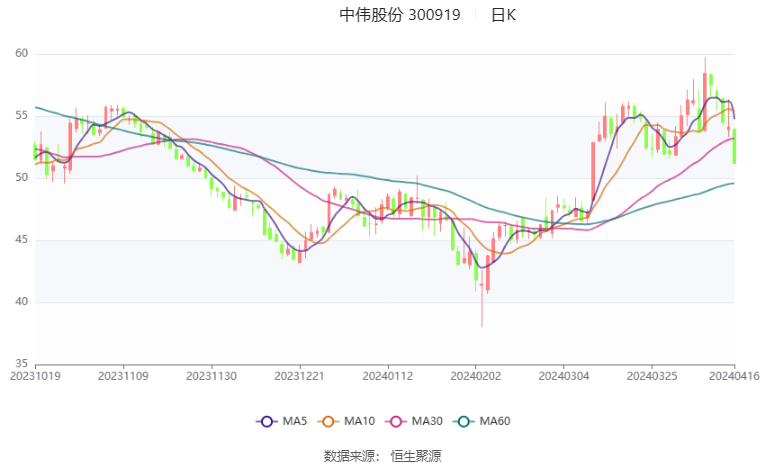Toggle the MA5 legend series
Image resolution: width=765 pixels, height=465 pixels.
282,421
